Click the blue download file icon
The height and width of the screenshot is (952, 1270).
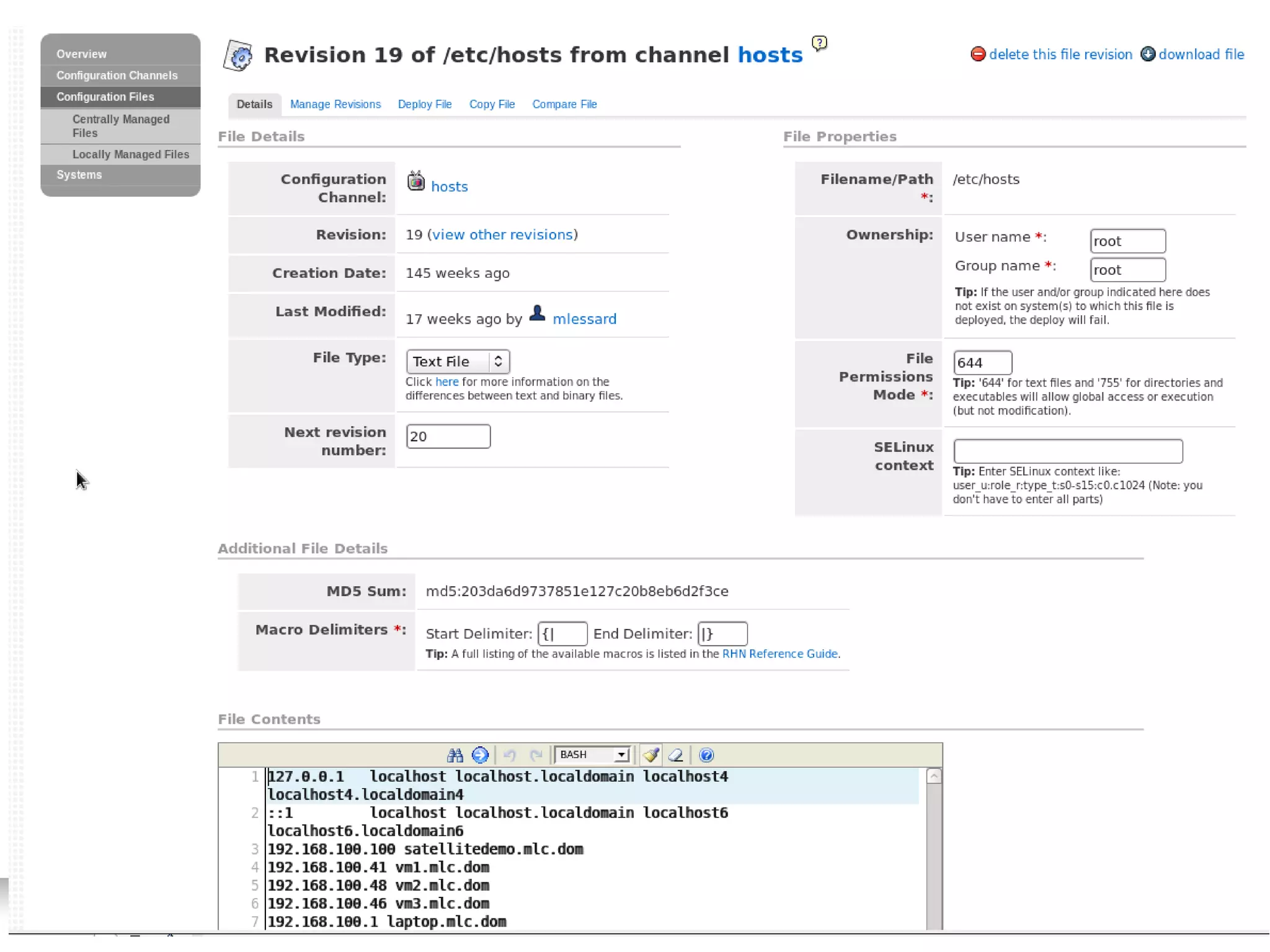[x=1148, y=54]
